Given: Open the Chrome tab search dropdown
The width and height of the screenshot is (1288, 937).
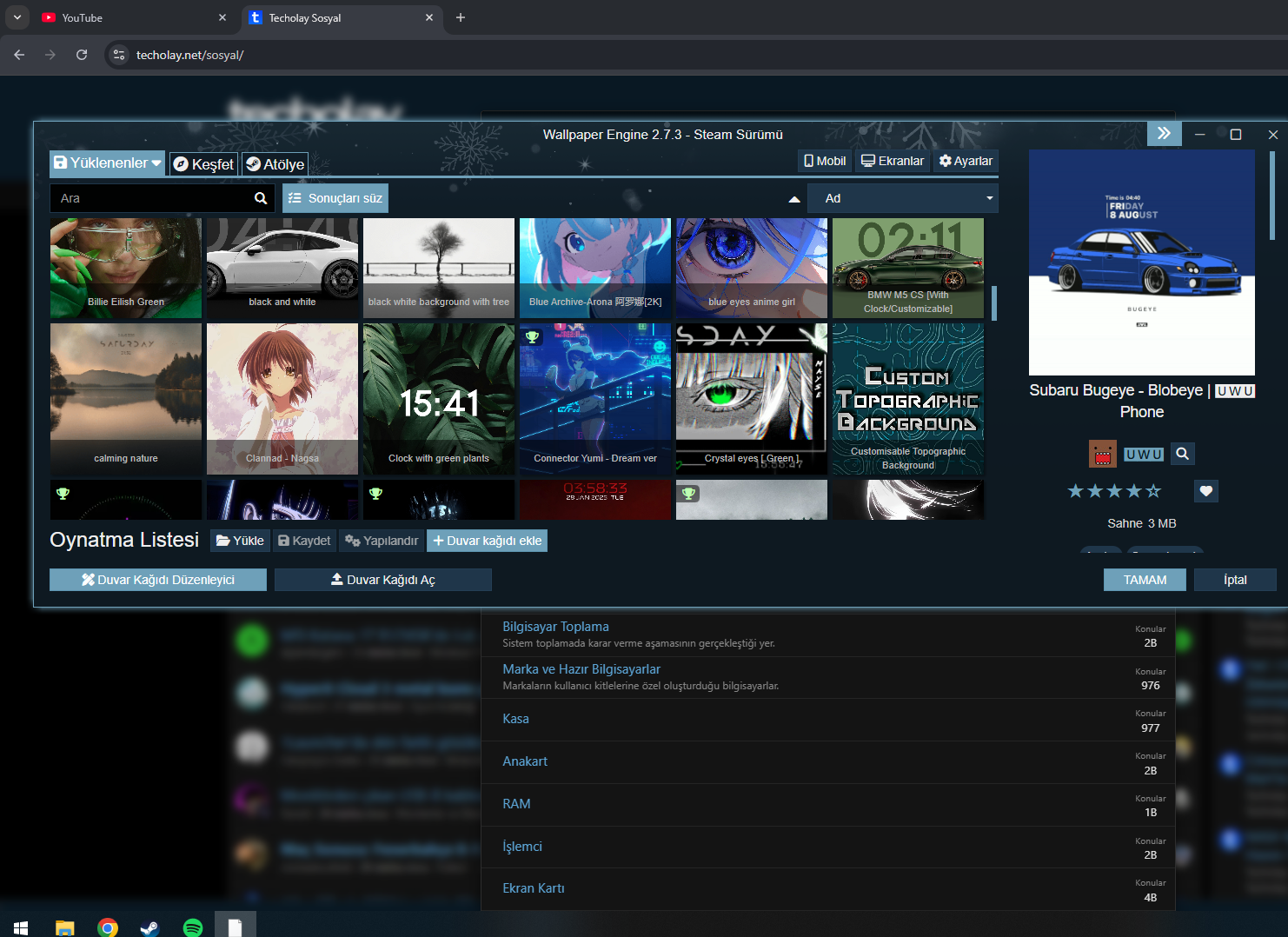Looking at the screenshot, I should click(17, 17).
